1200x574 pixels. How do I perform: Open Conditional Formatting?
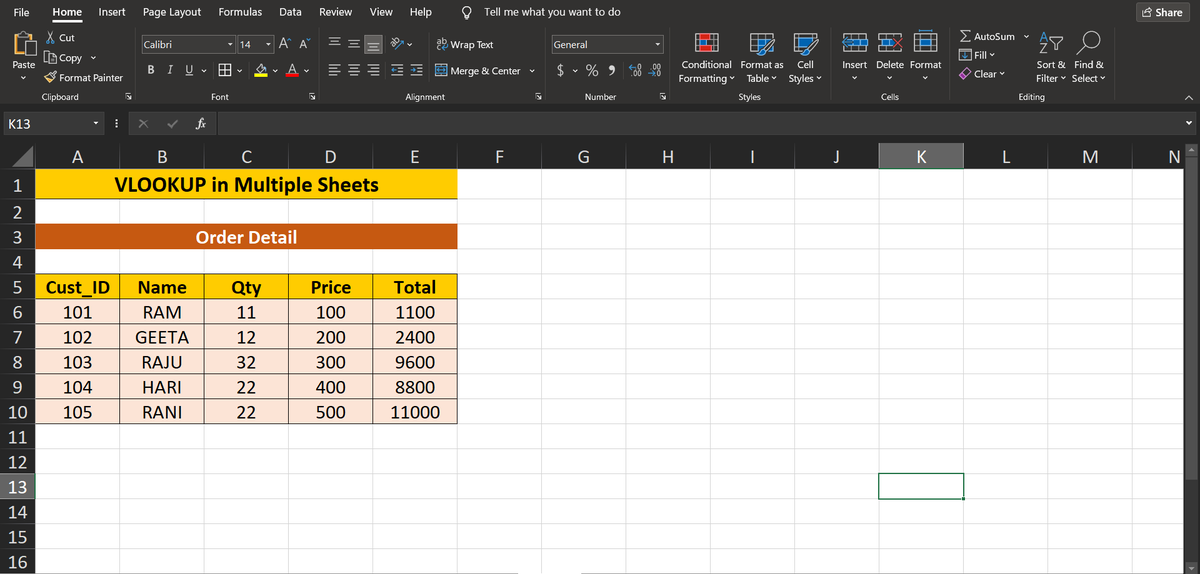click(708, 58)
